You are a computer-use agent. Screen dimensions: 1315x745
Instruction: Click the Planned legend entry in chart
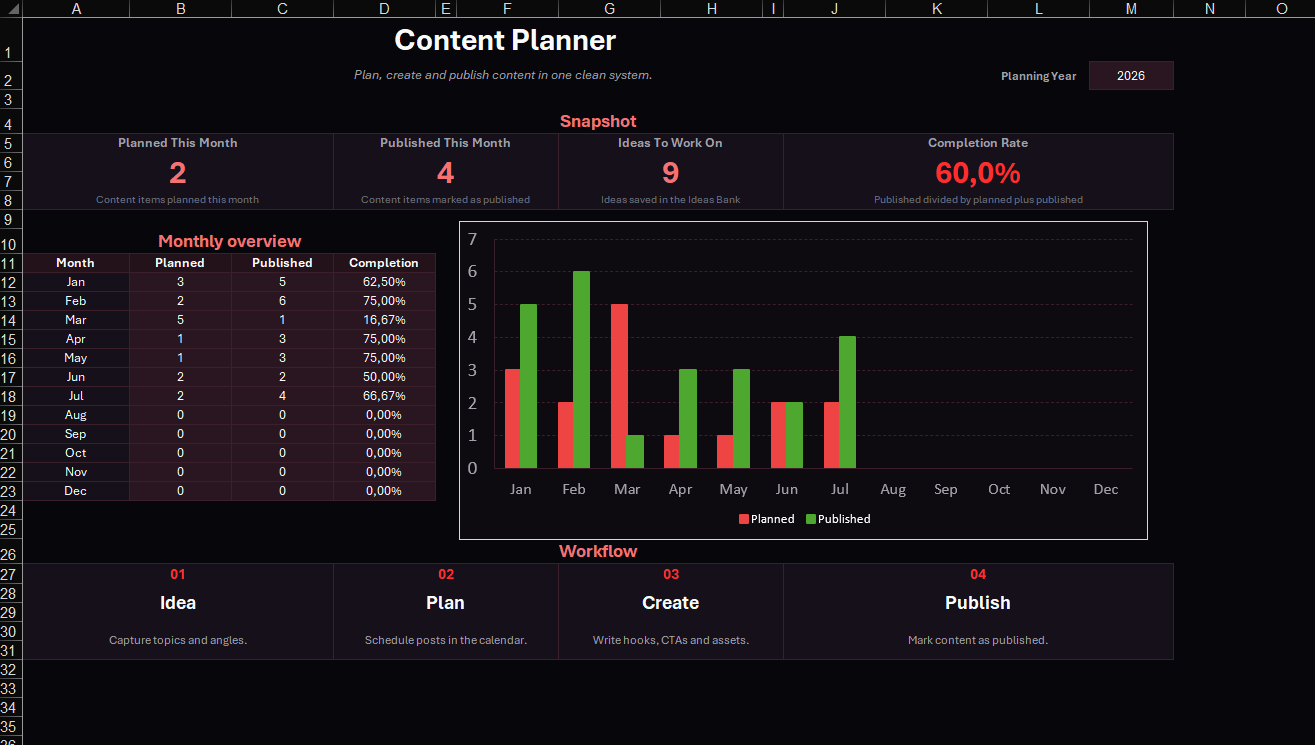766,519
